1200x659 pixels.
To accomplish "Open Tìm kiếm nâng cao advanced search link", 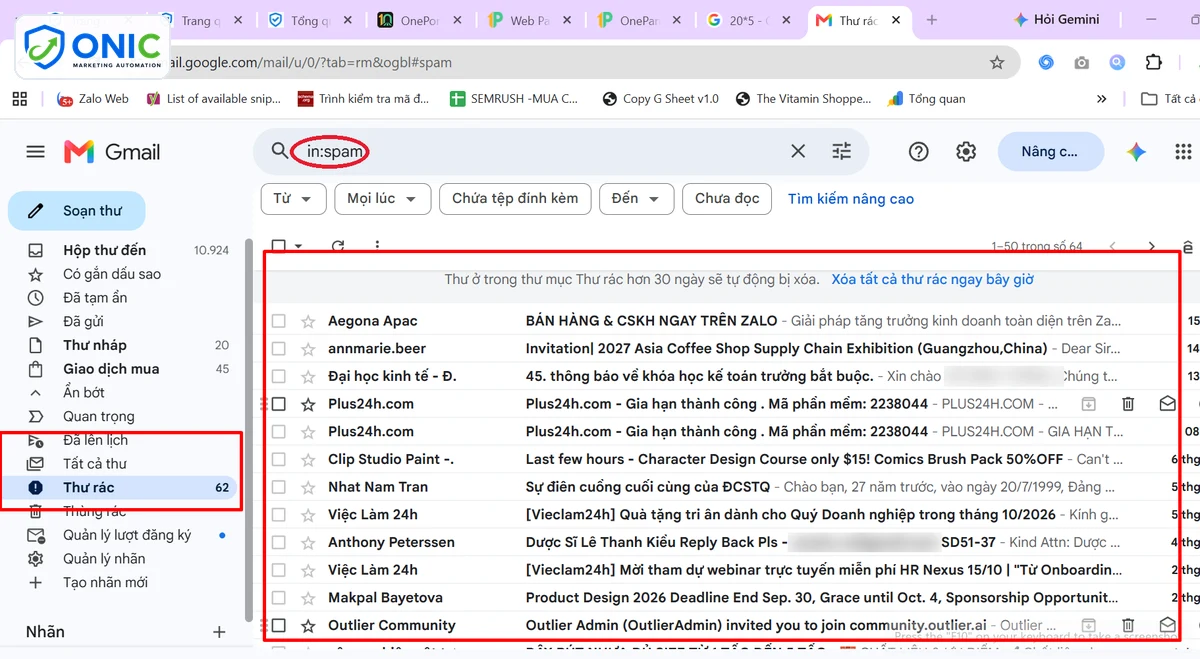I will pos(851,199).
